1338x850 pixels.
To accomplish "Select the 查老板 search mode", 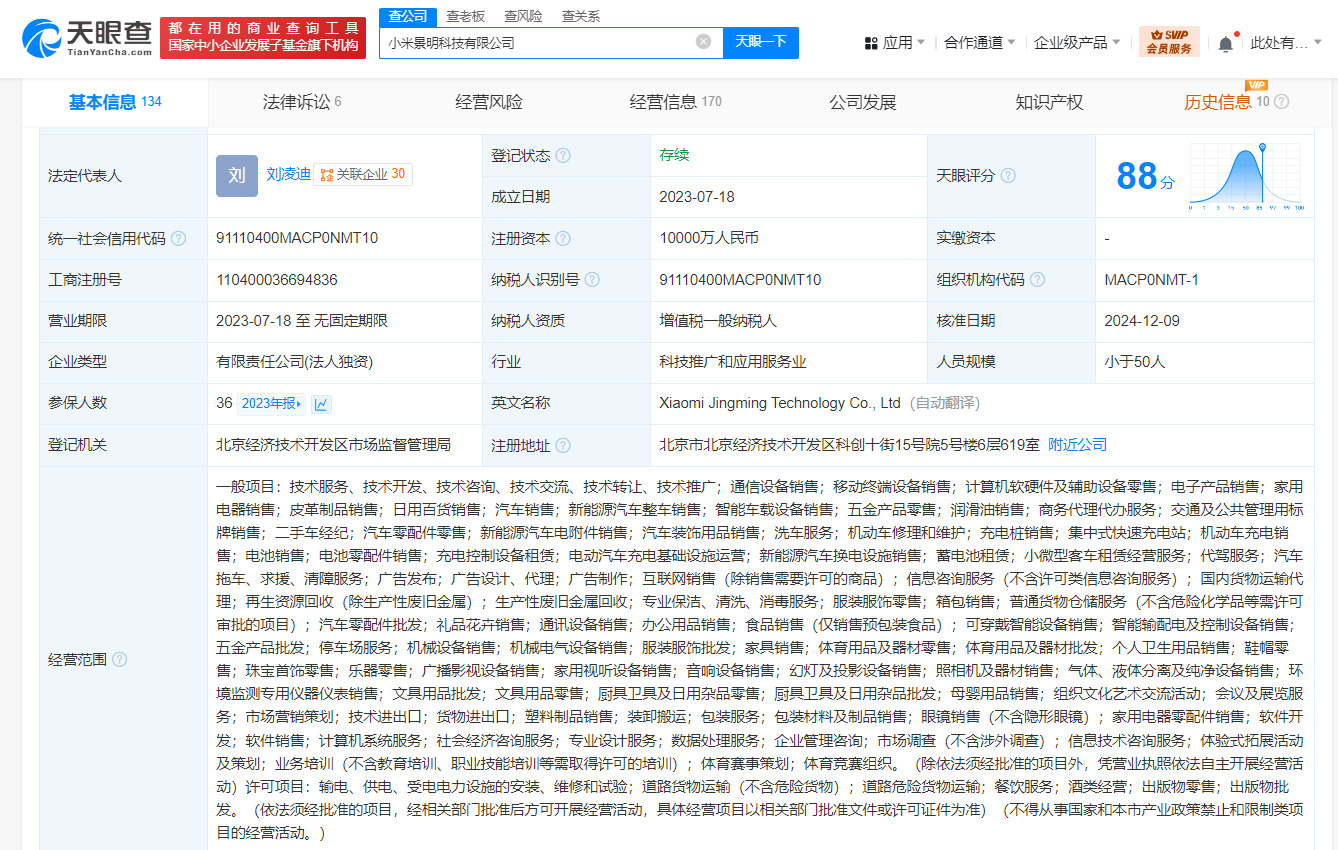I will 465,16.
